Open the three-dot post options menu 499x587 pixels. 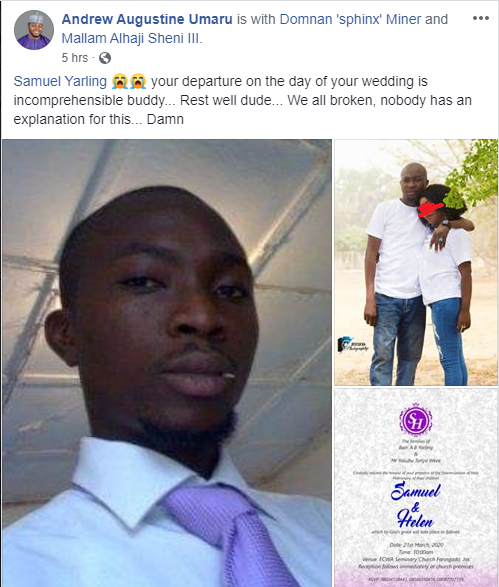pos(481,18)
